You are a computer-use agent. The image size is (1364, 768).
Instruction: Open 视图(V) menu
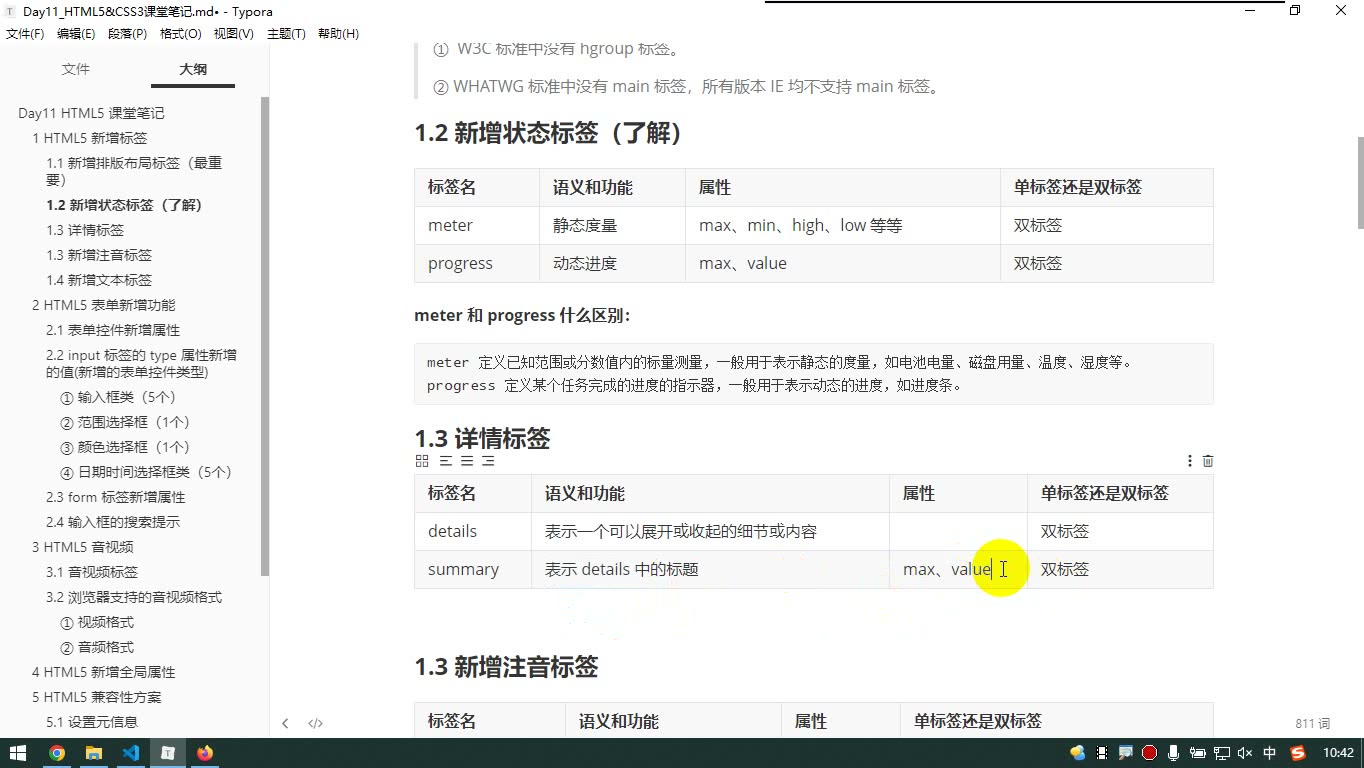click(x=234, y=34)
